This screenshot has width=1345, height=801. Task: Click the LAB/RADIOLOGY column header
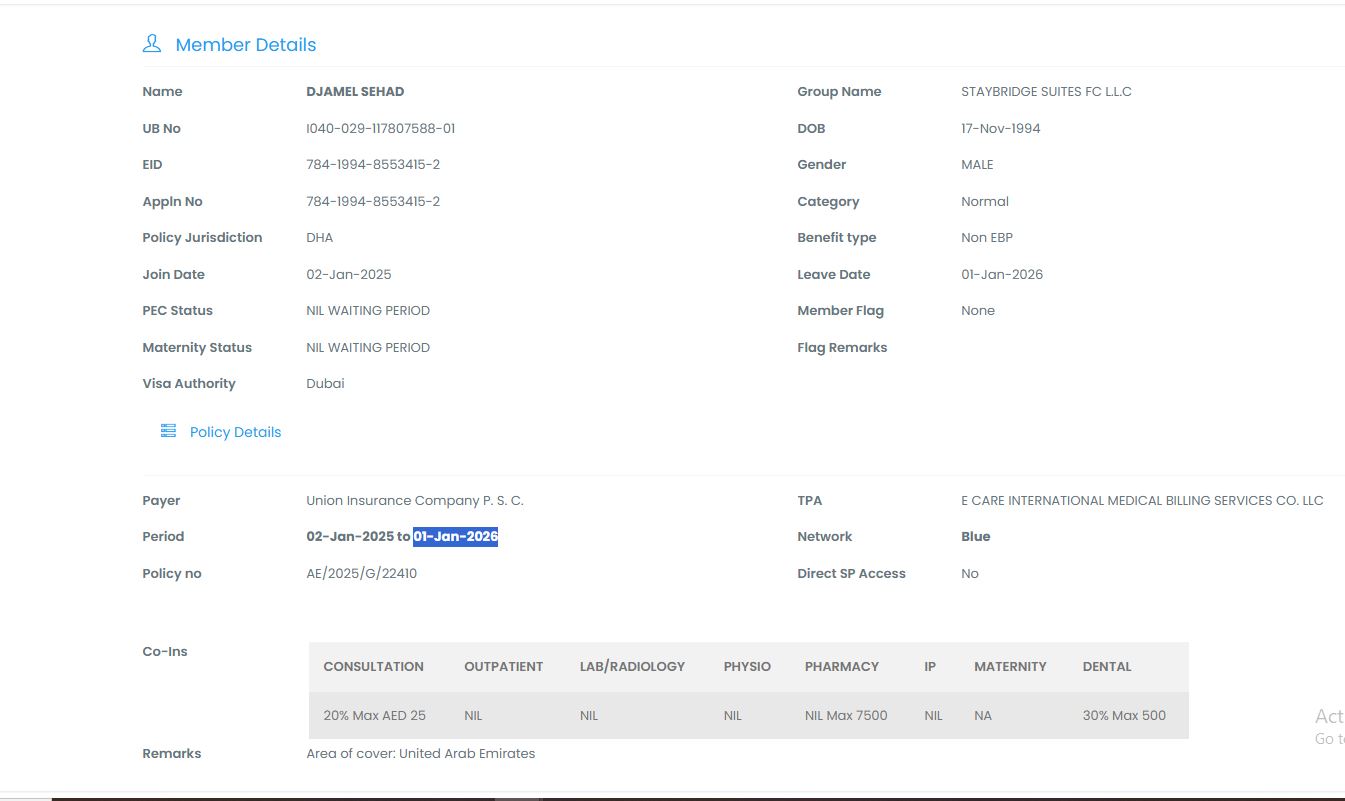click(x=633, y=667)
